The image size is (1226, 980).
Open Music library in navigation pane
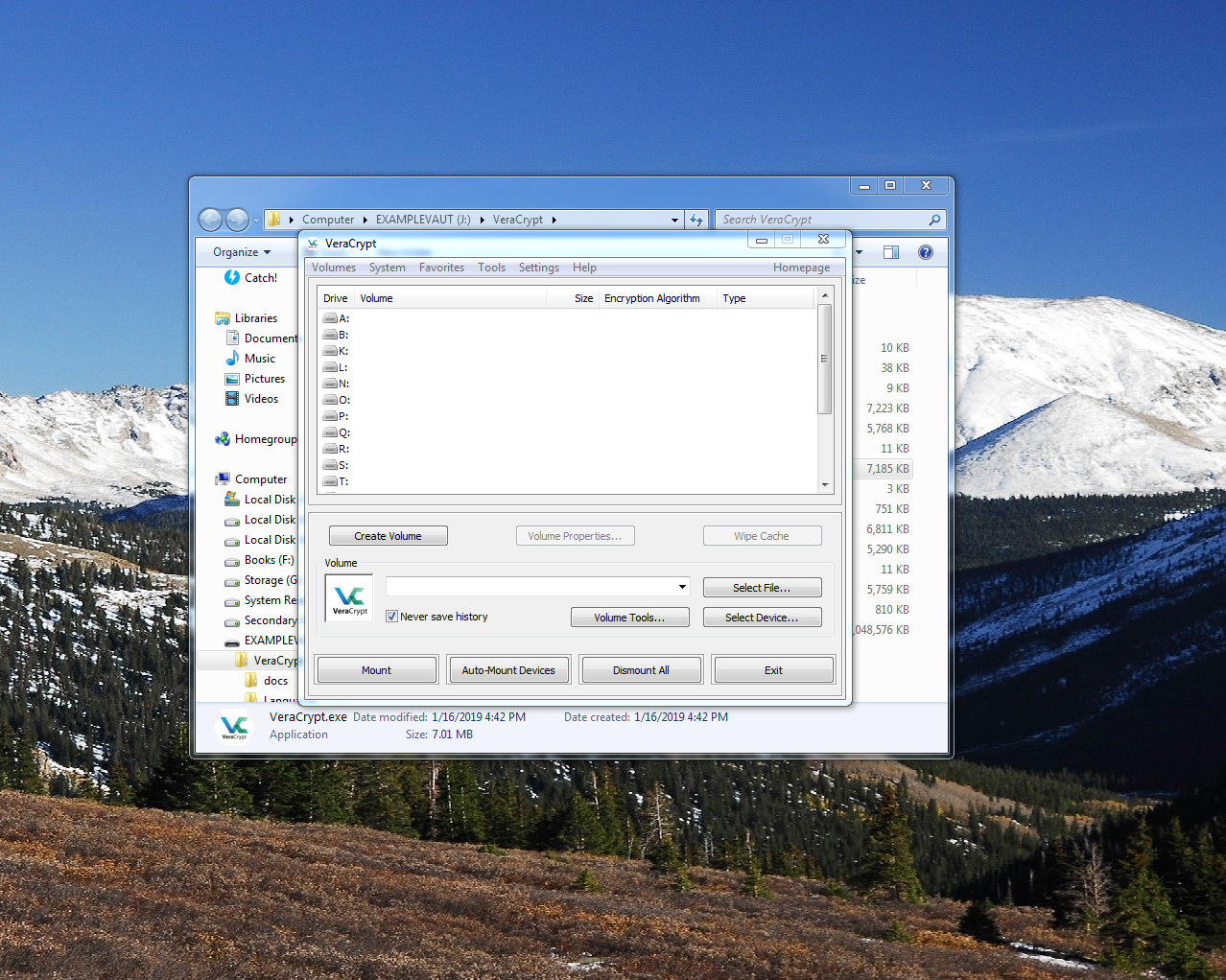(250, 359)
